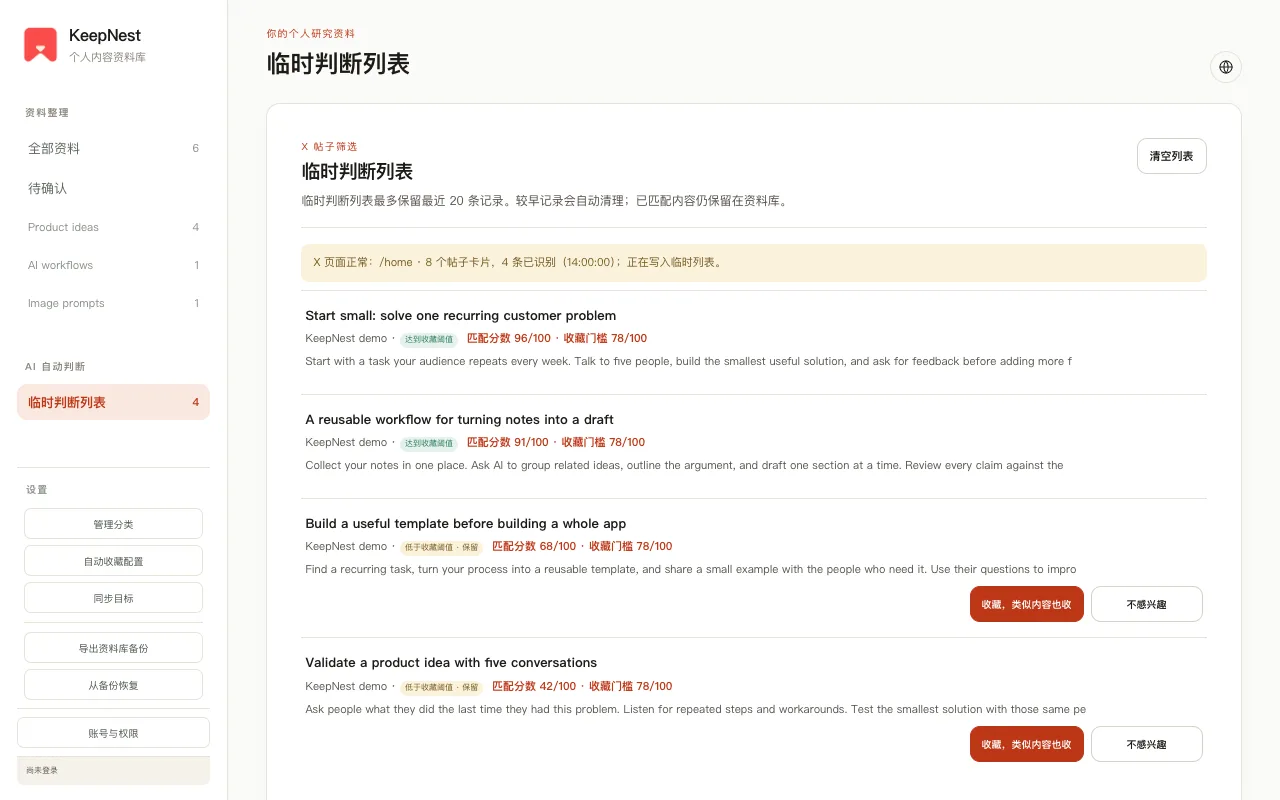The height and width of the screenshot is (800, 1280).
Task: Open the Product ideas category
Action: pos(113,227)
